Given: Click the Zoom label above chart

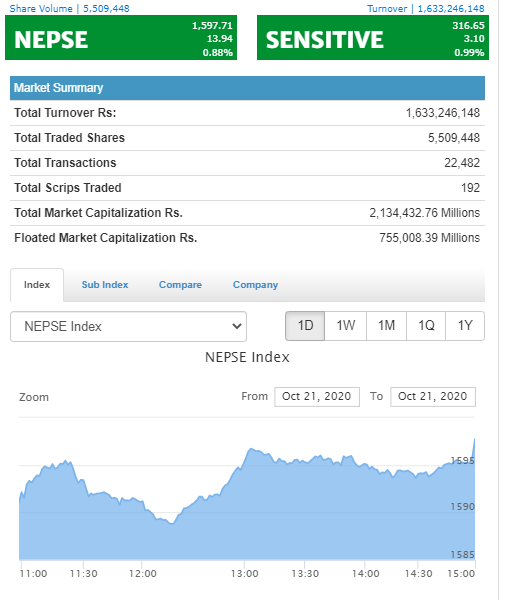Looking at the screenshot, I should pos(34,397).
